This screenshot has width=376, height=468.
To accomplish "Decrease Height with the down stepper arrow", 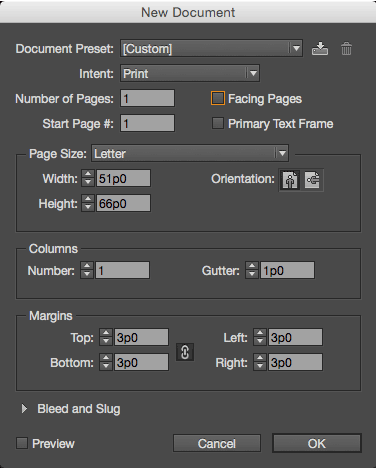I will coord(88,207).
